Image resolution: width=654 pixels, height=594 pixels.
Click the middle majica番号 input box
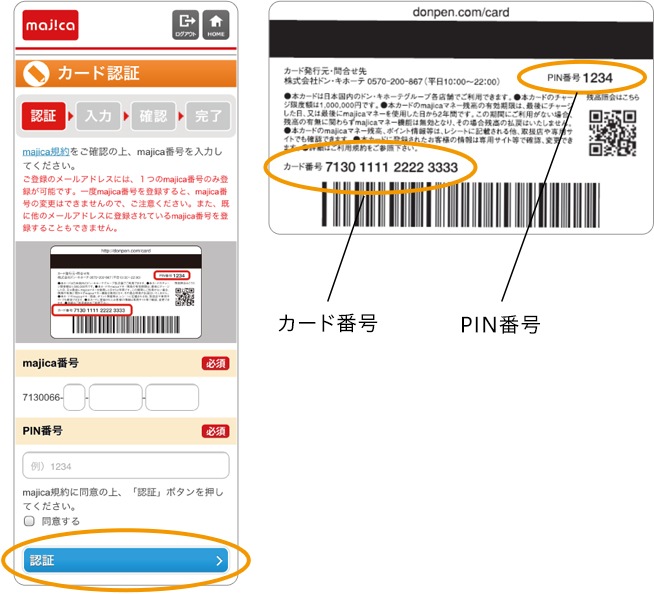tap(115, 397)
